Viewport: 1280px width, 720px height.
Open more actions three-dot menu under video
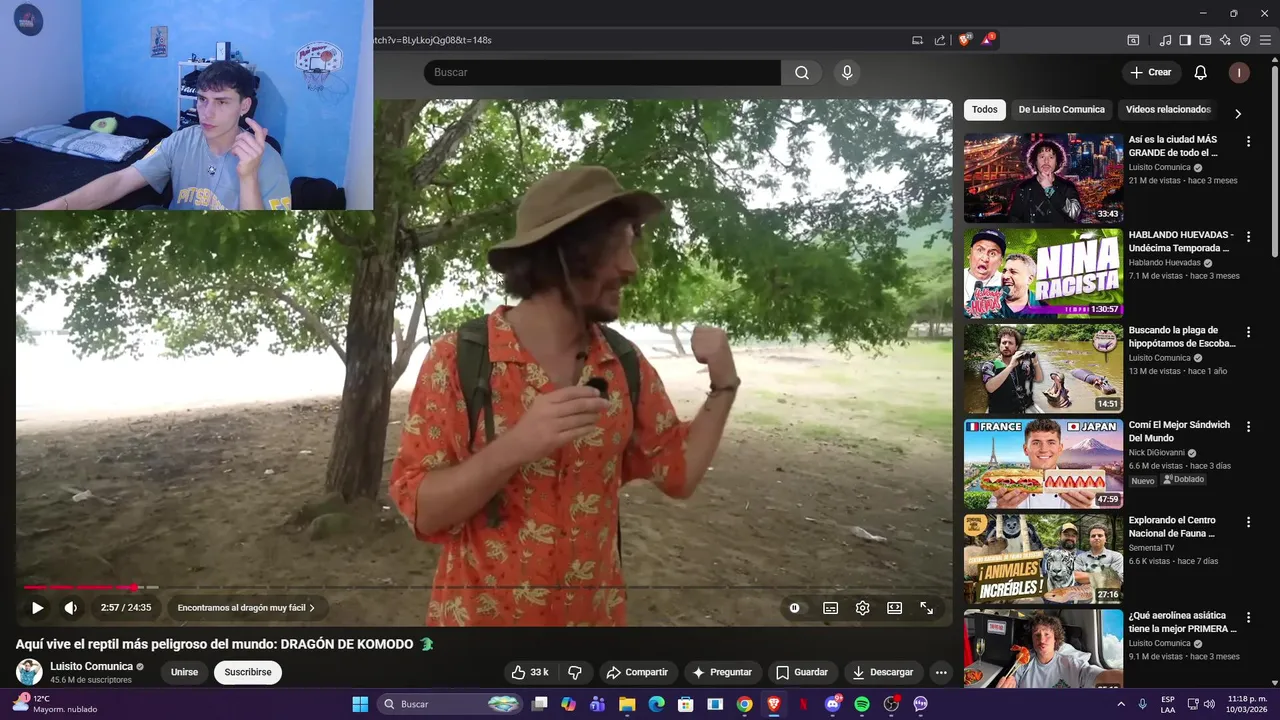click(x=940, y=672)
